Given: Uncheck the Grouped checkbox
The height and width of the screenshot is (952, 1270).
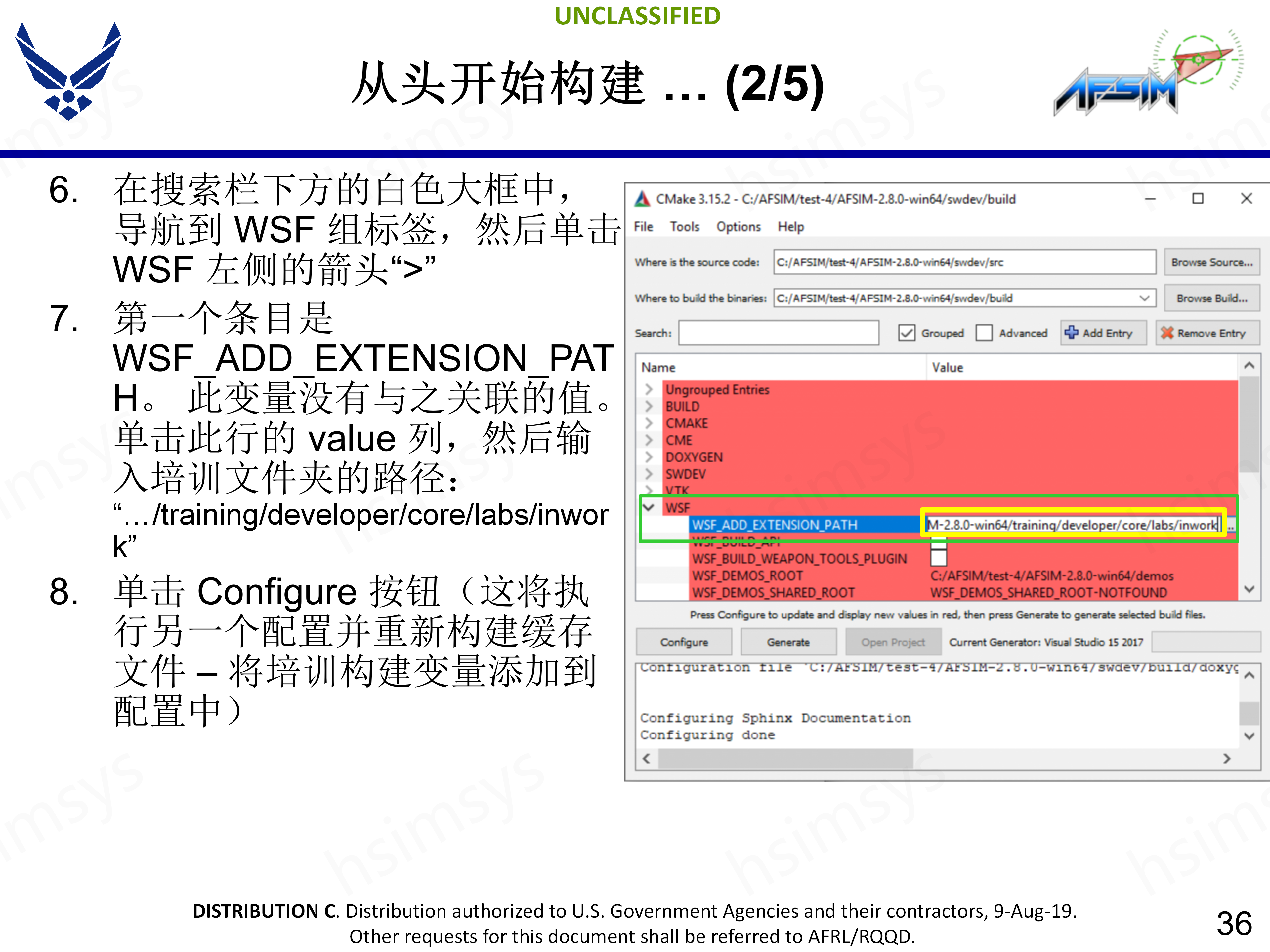Looking at the screenshot, I should [906, 333].
